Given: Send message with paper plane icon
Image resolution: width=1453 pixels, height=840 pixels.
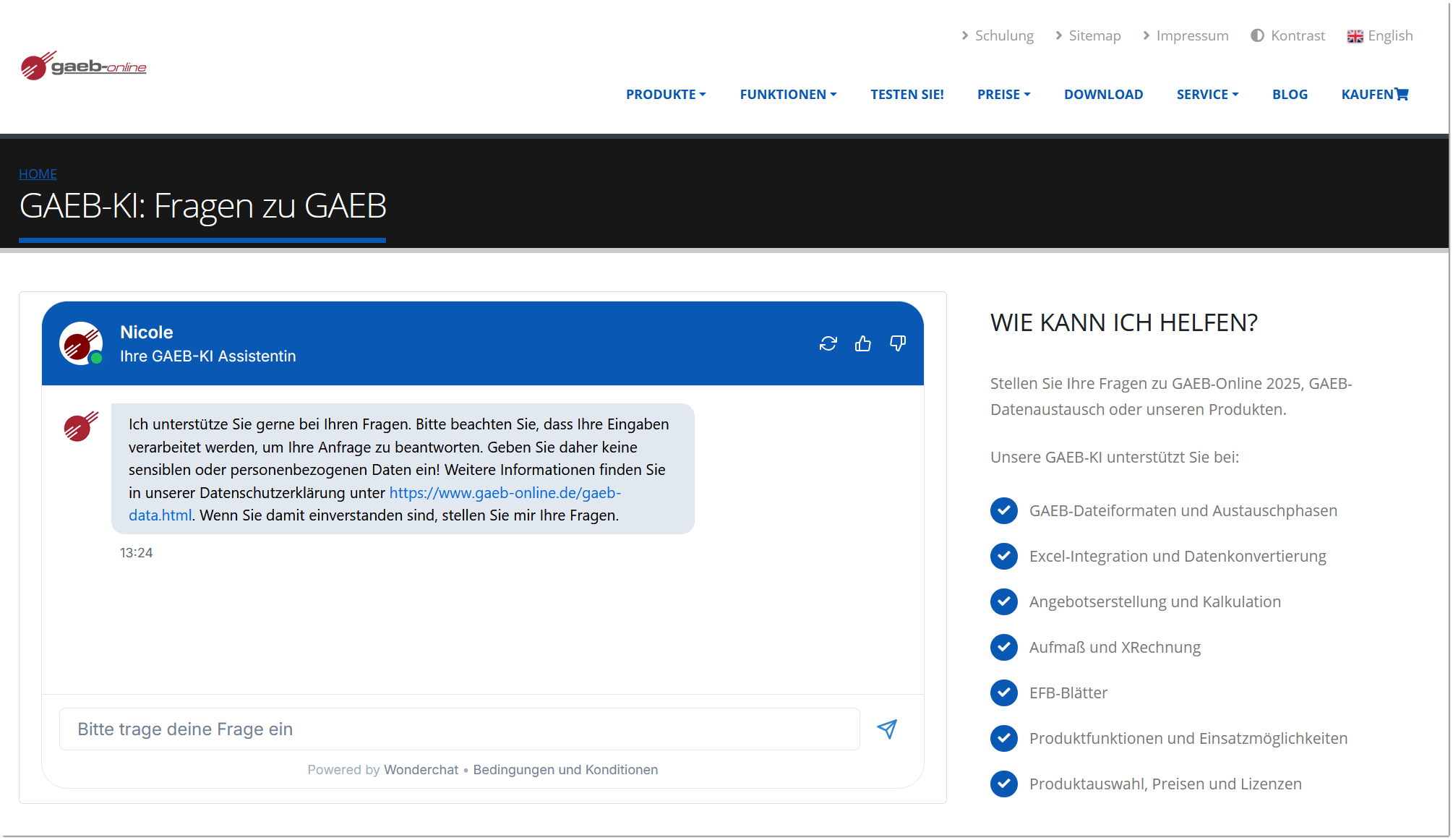Looking at the screenshot, I should pyautogui.click(x=887, y=729).
